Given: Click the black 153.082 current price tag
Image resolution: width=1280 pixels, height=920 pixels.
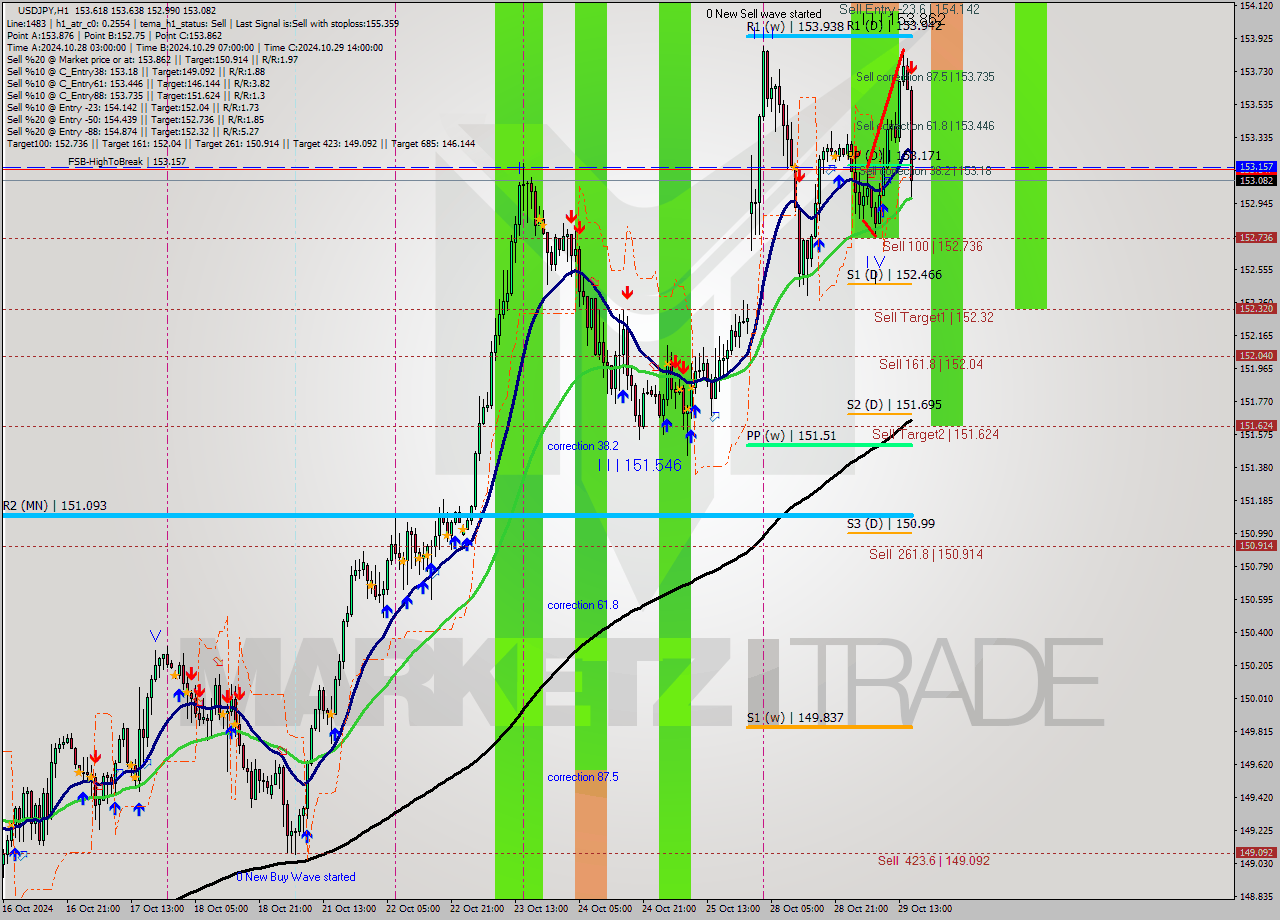Looking at the screenshot, I should tap(1256, 180).
